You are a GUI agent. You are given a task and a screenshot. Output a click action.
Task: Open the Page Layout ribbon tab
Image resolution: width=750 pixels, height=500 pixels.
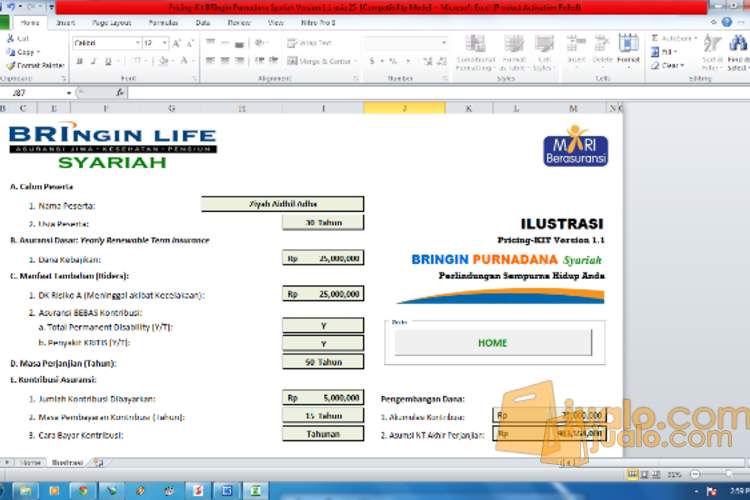pos(111,22)
